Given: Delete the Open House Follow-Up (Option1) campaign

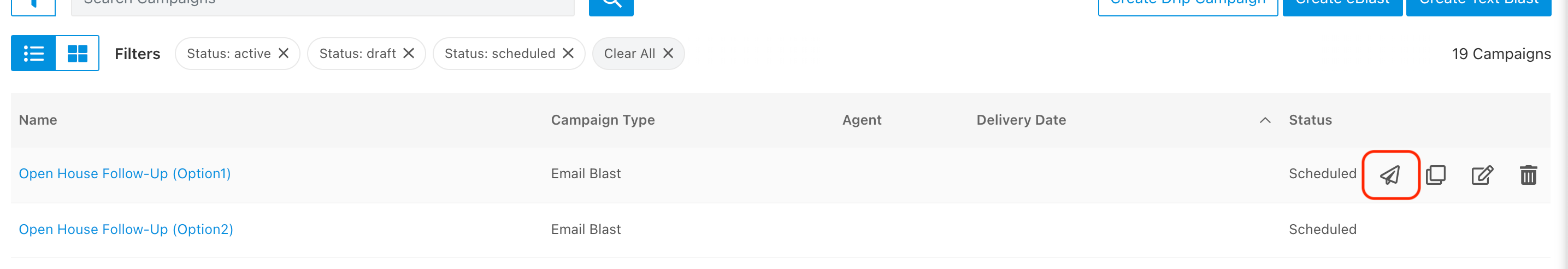Looking at the screenshot, I should pyautogui.click(x=1528, y=174).
